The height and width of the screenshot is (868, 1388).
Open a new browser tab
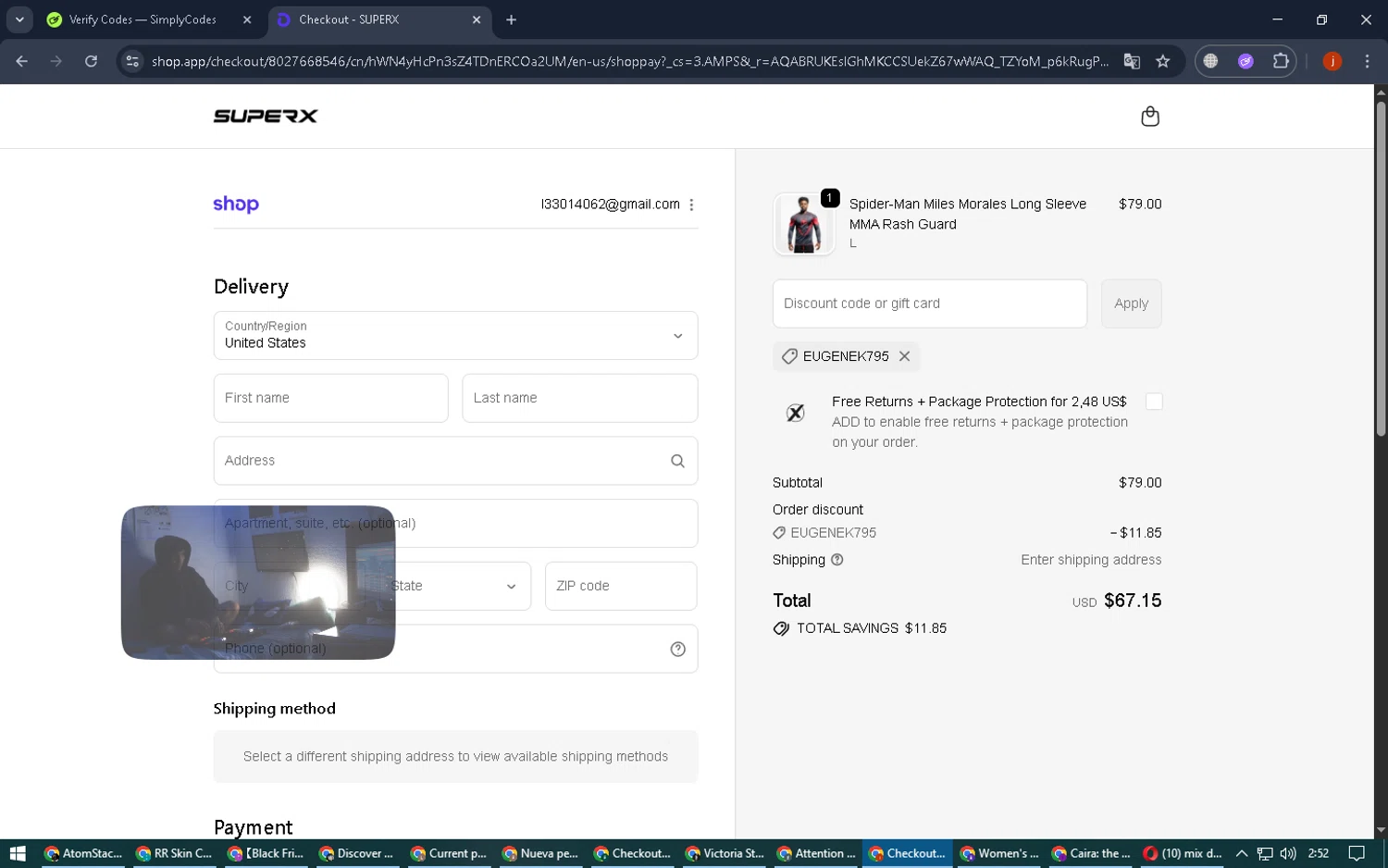coord(511,19)
